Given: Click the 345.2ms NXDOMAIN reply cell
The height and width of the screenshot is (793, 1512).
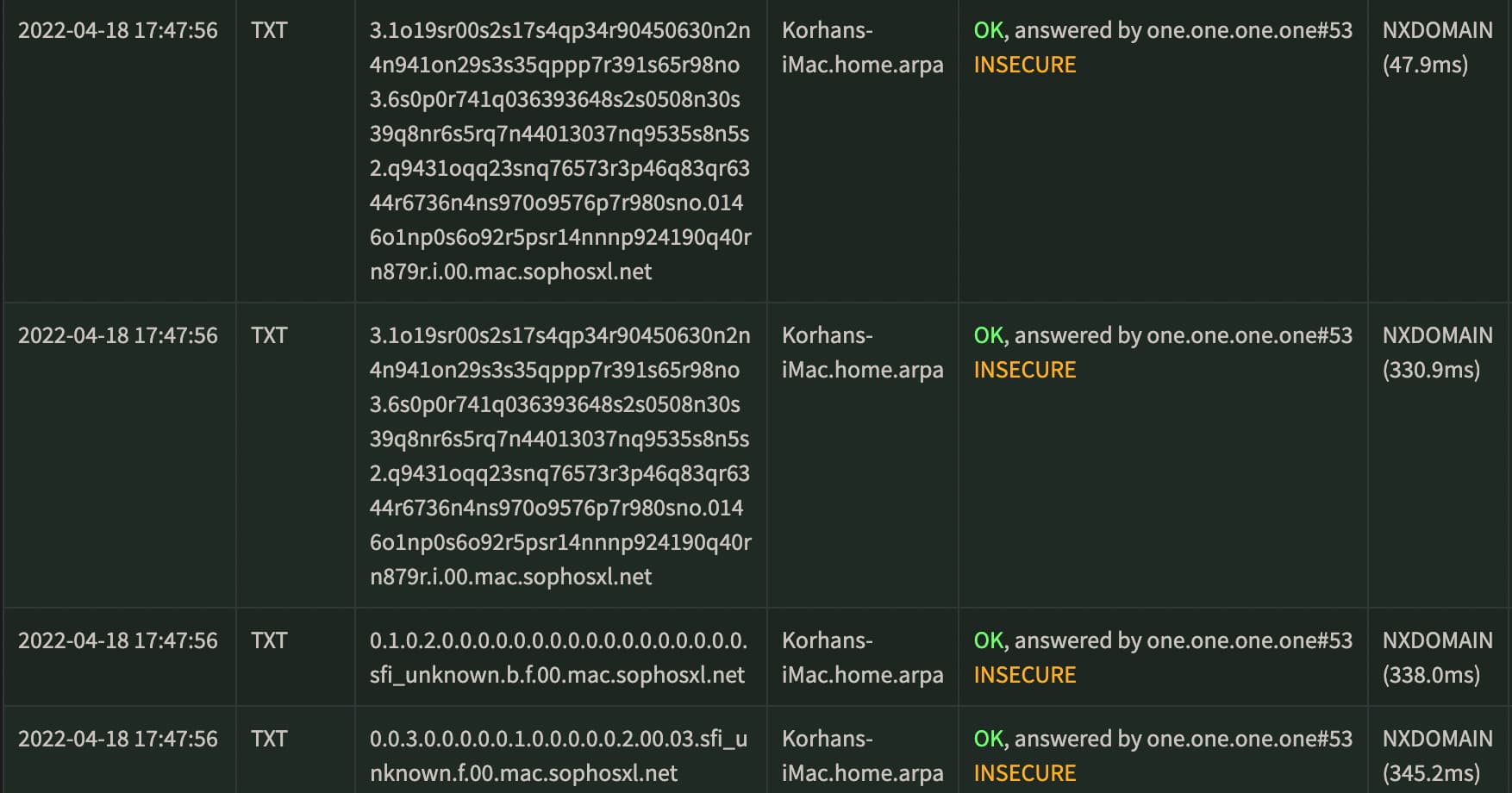Looking at the screenshot, I should click(x=1437, y=756).
